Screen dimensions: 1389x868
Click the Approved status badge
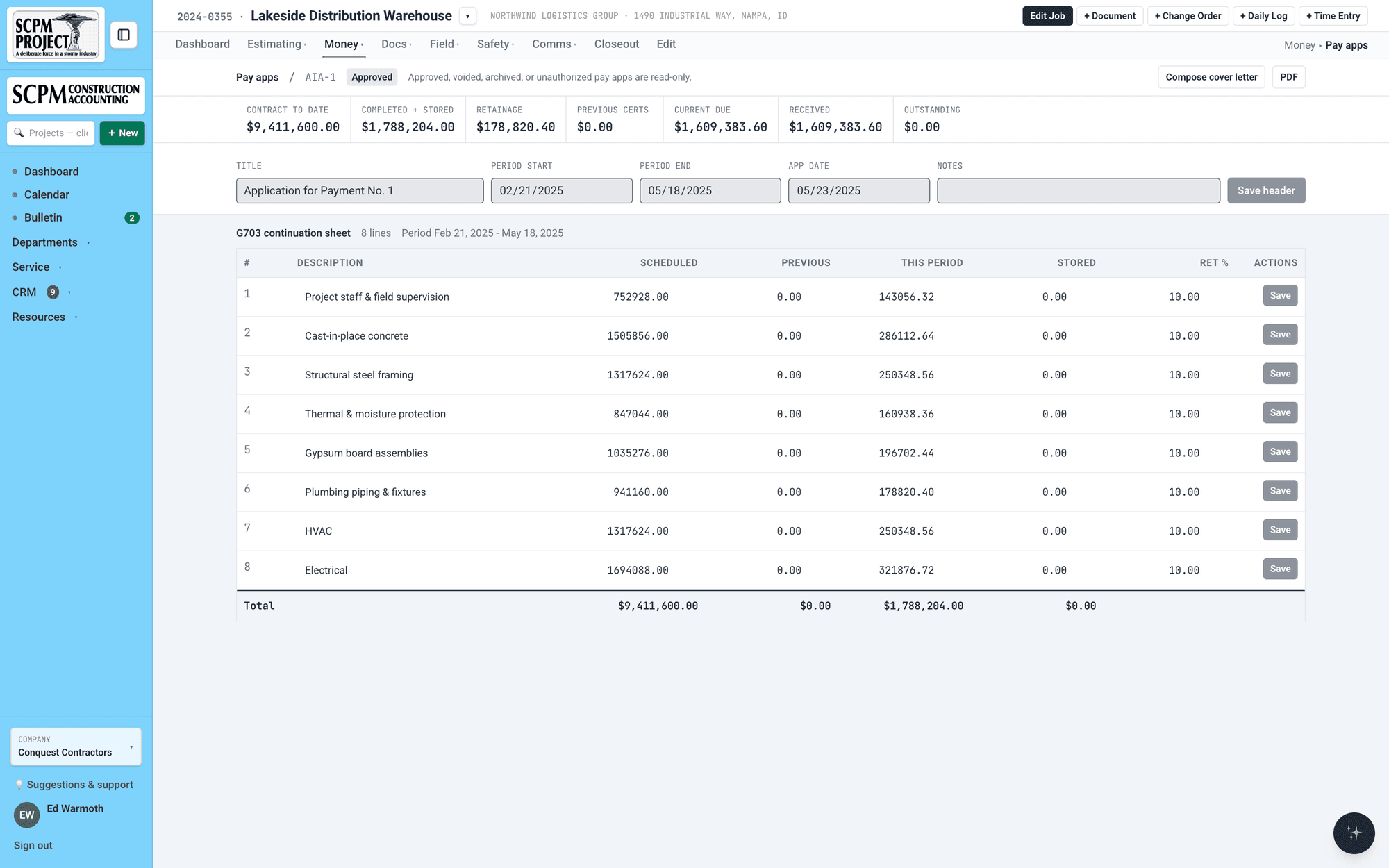pos(372,77)
